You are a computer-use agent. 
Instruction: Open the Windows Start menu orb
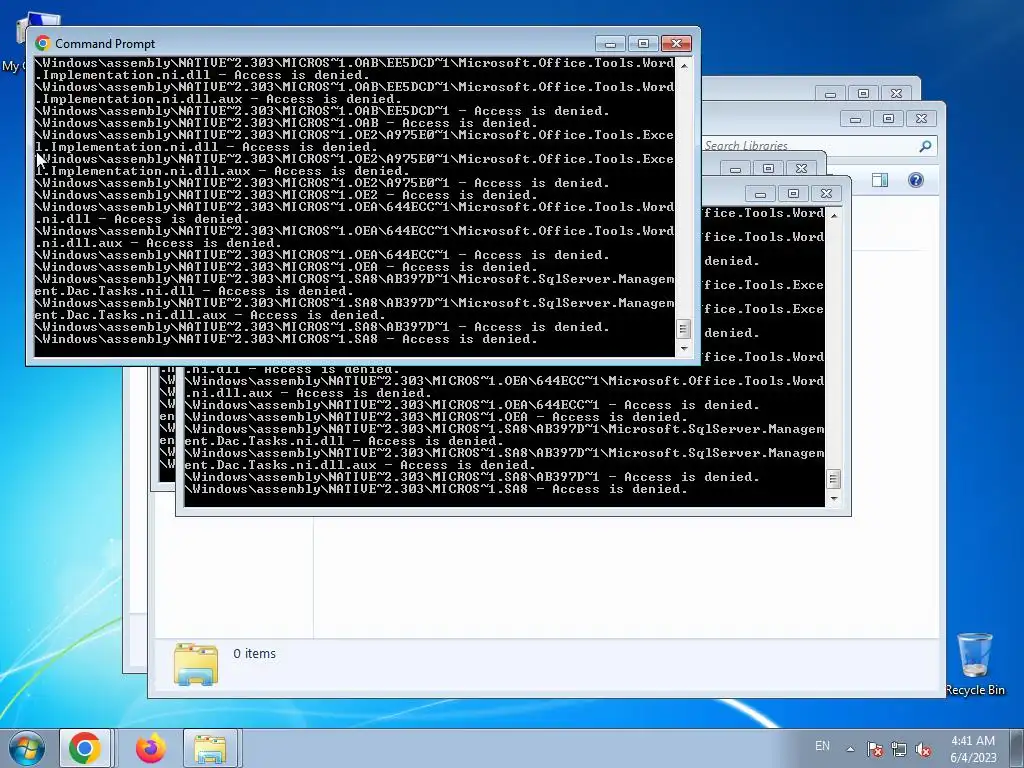[x=26, y=748]
